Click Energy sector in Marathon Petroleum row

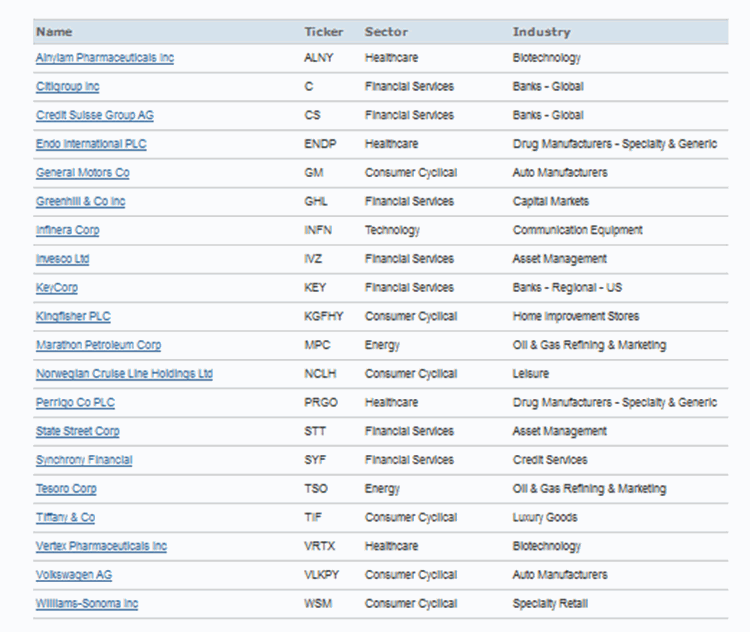tap(382, 345)
